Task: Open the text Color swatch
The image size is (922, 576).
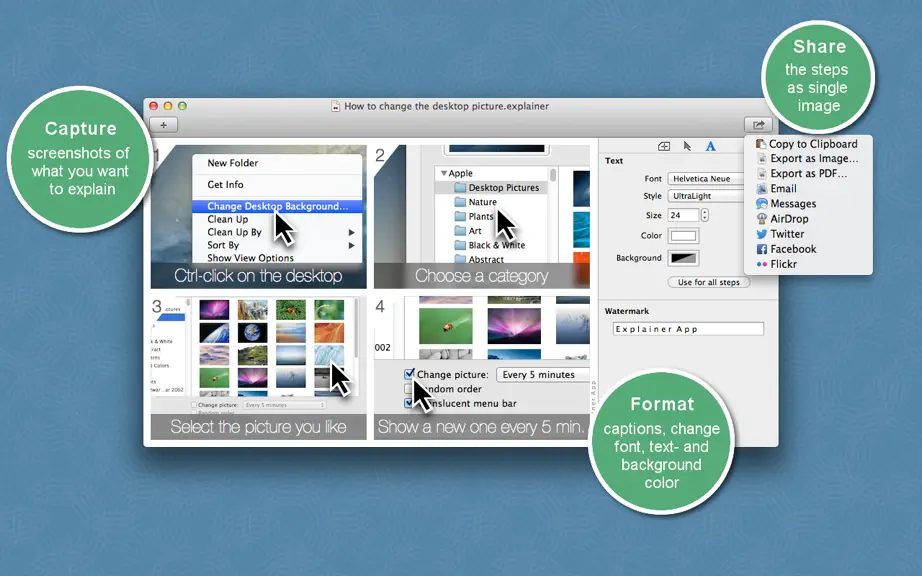Action: pyautogui.click(x=683, y=236)
